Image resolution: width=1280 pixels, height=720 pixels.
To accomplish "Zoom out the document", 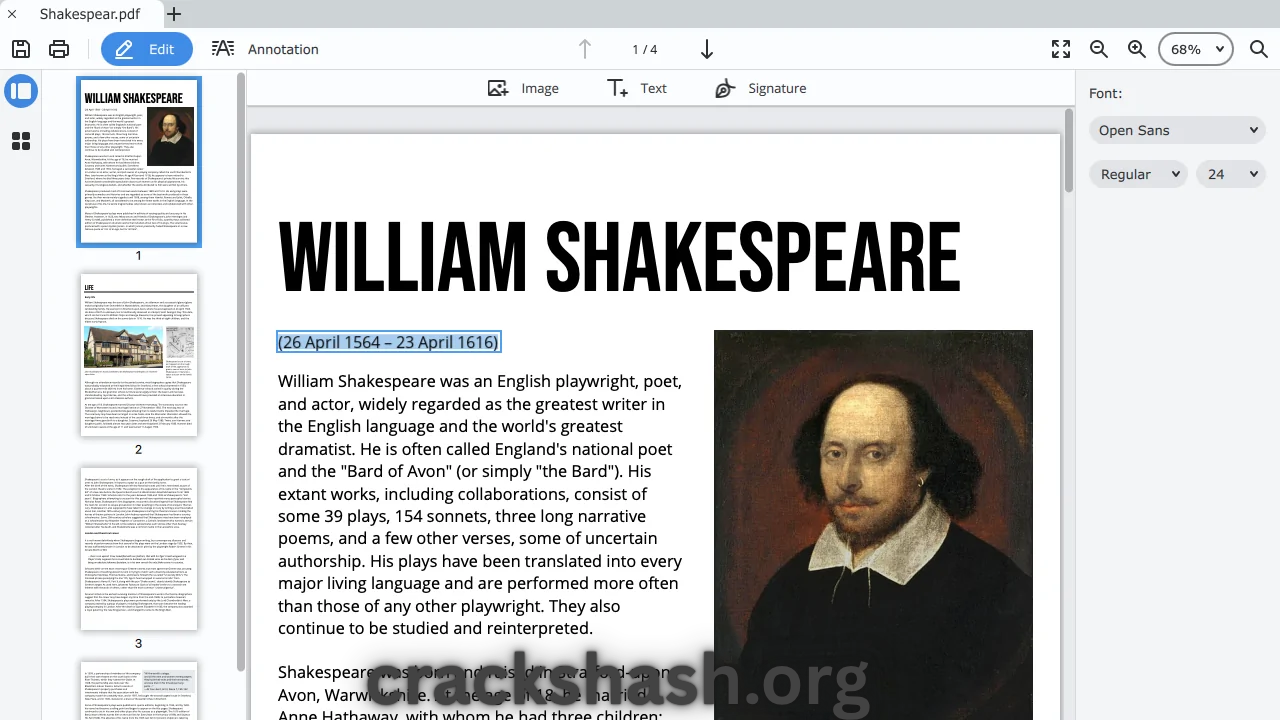I will pos(1099,49).
